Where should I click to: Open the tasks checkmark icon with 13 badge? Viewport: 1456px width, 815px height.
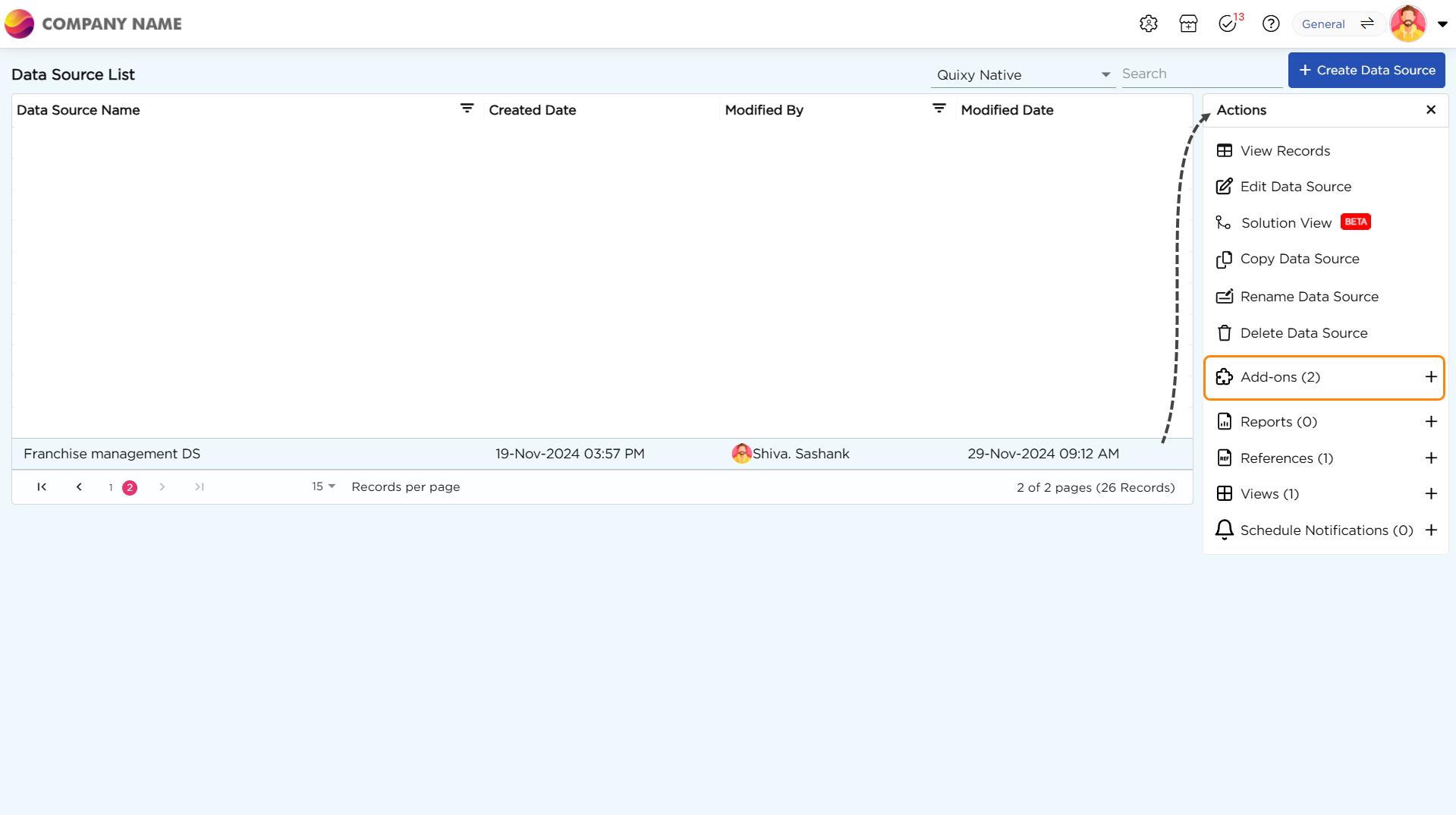pos(1228,24)
